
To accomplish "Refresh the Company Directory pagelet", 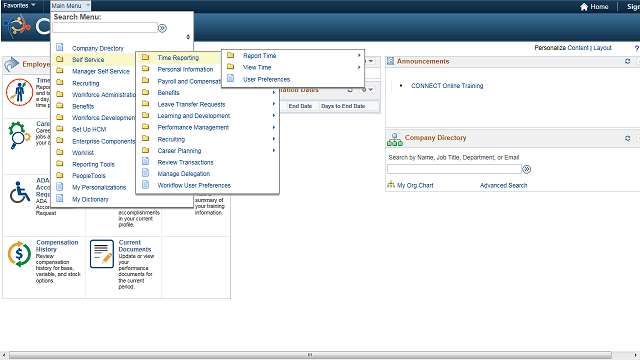I will click(x=627, y=138).
